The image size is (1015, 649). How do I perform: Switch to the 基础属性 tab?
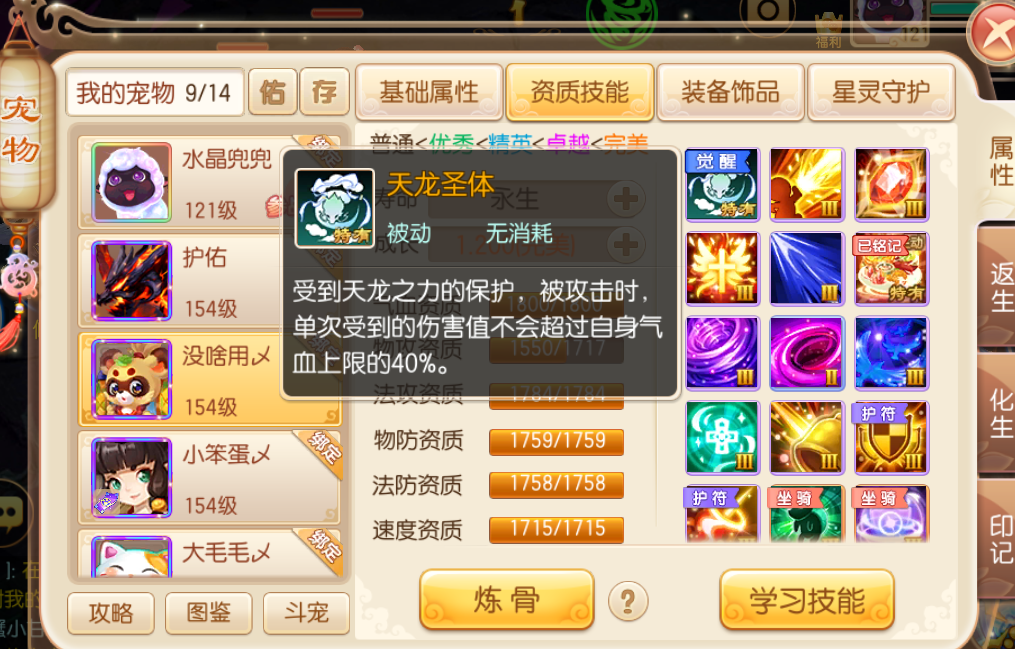429,92
